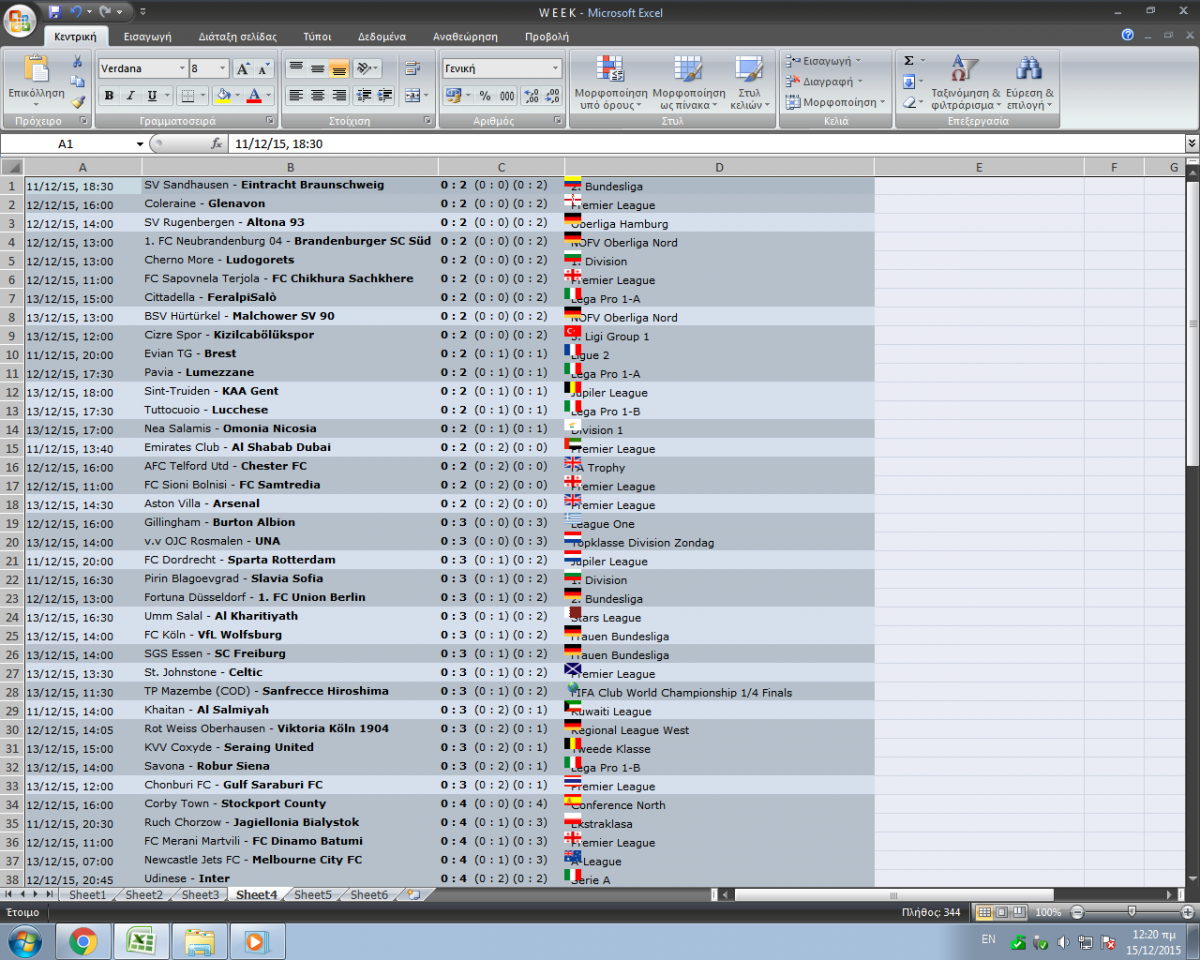Toggle center text alignment
Image resolution: width=1200 pixels, height=960 pixels.
point(317,96)
